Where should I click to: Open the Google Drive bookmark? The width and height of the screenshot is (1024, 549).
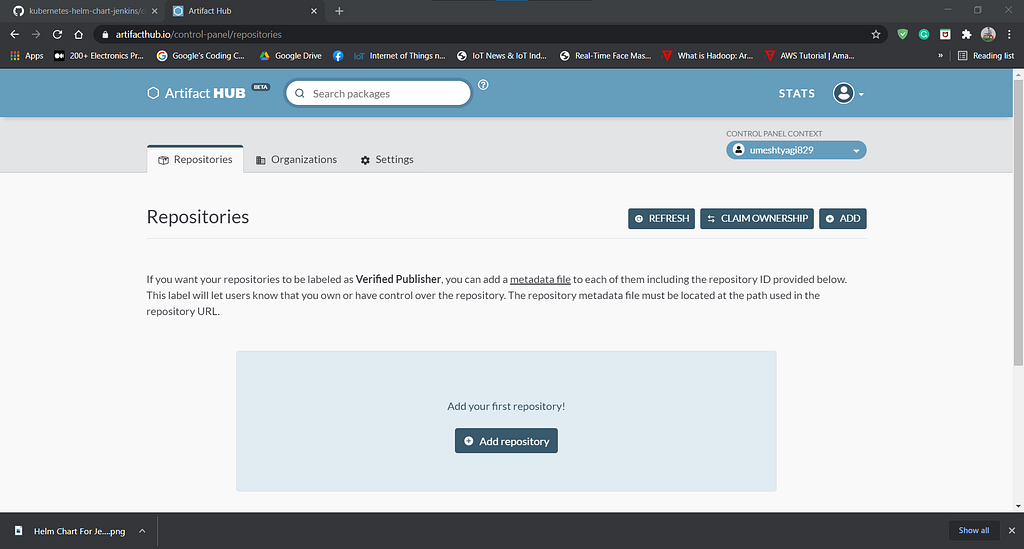291,56
